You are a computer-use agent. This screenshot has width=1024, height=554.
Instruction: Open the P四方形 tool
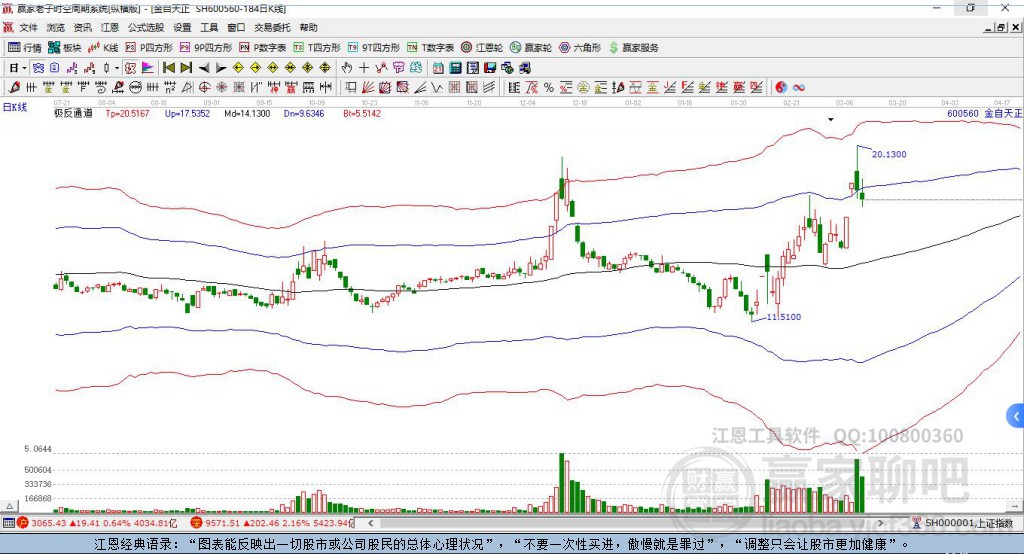(149, 48)
